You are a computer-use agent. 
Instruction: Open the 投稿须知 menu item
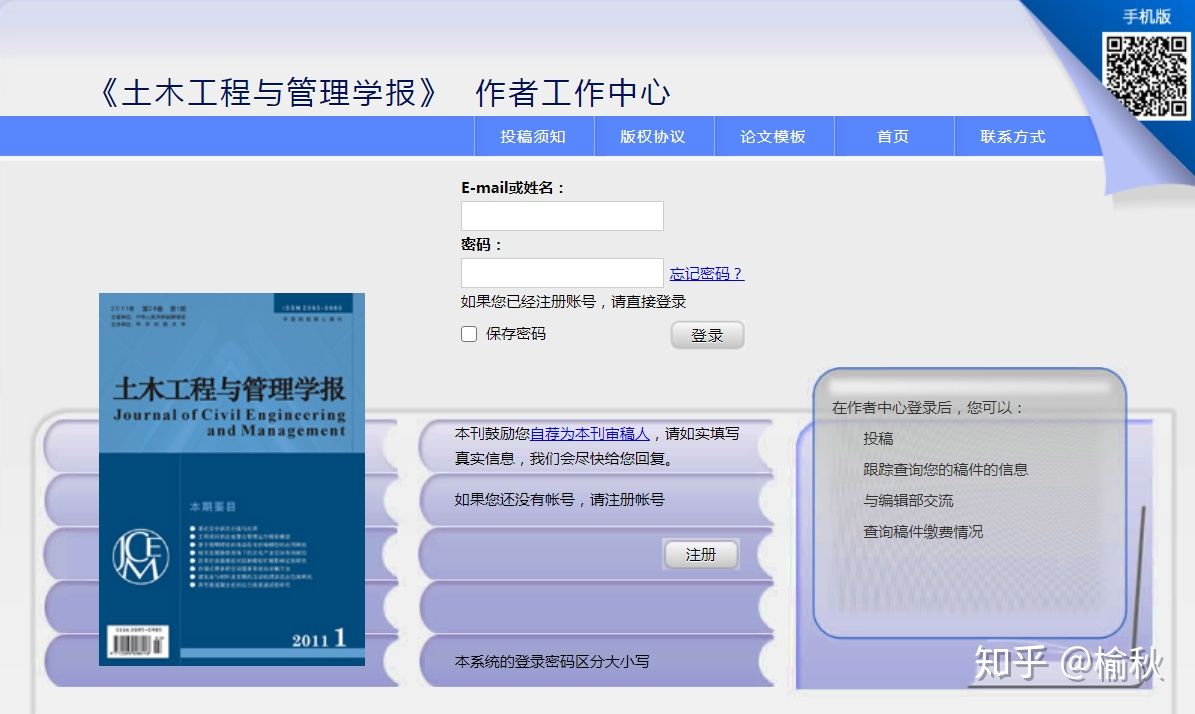tap(535, 136)
